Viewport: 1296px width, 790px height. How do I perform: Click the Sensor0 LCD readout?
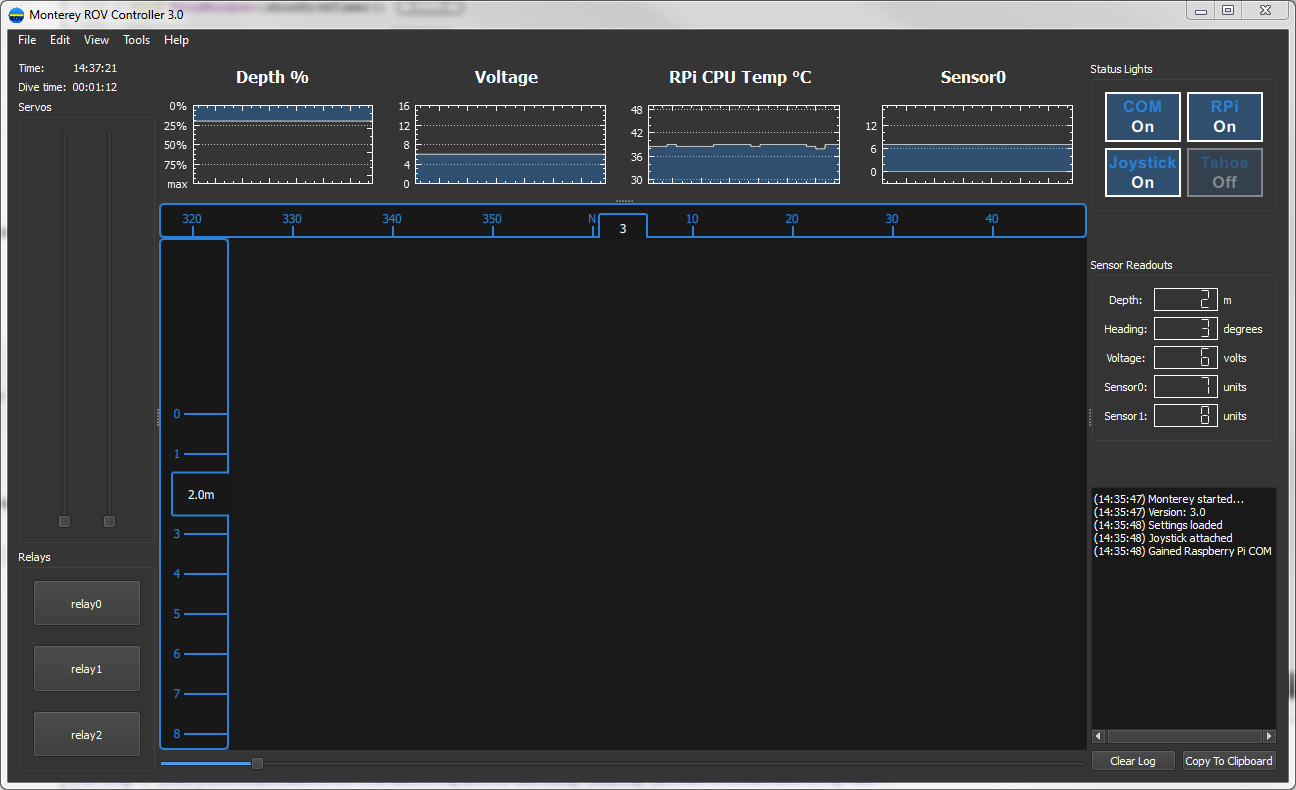click(x=1186, y=387)
